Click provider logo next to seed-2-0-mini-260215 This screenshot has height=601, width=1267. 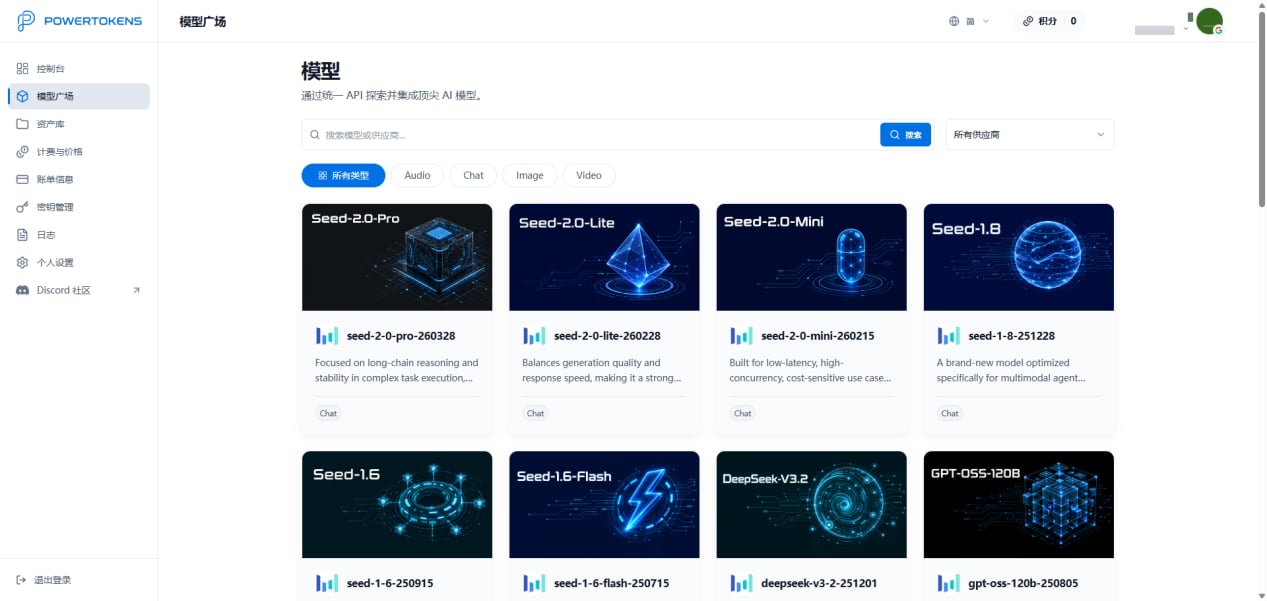741,336
